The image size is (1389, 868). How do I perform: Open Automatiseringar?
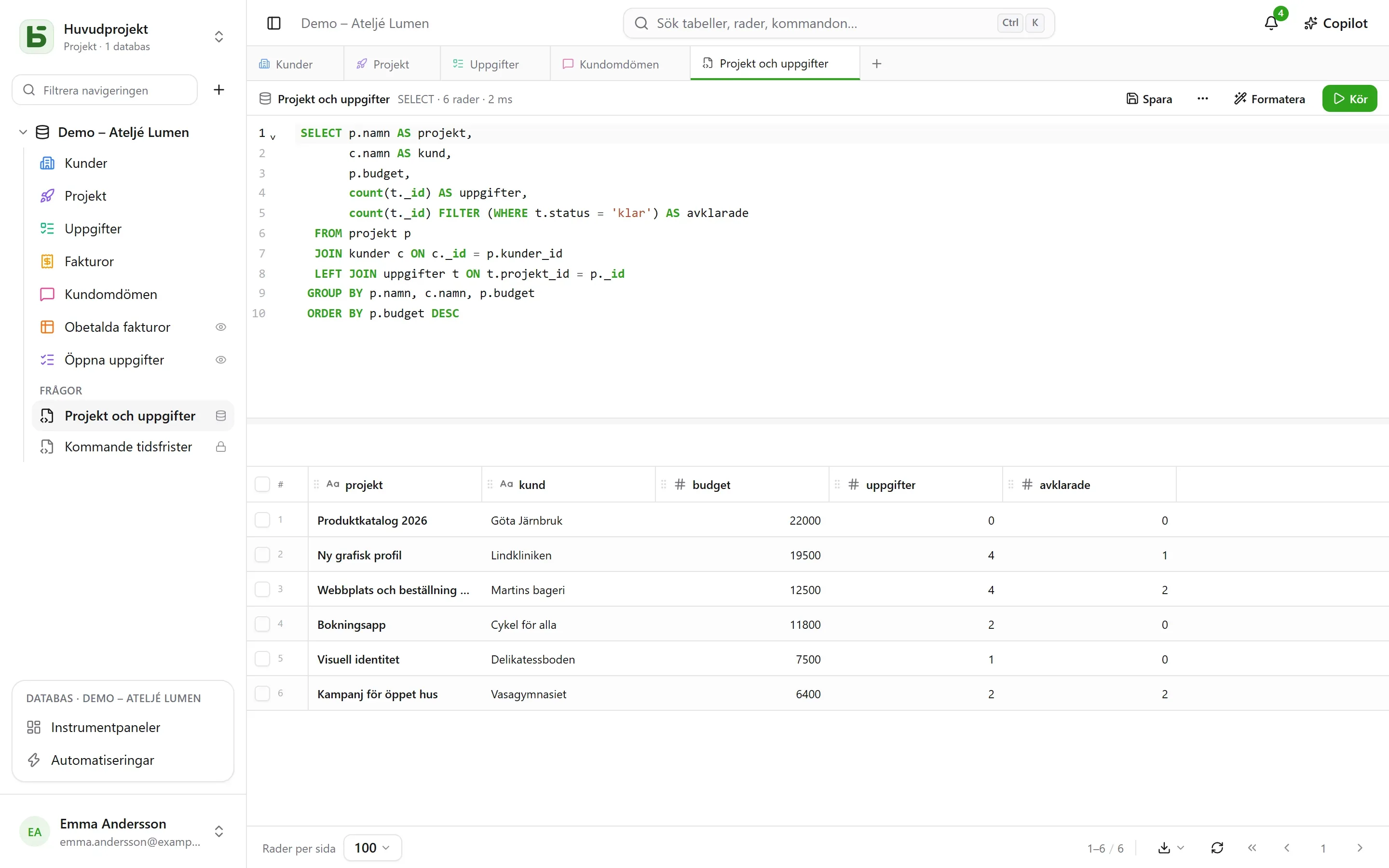(x=123, y=760)
